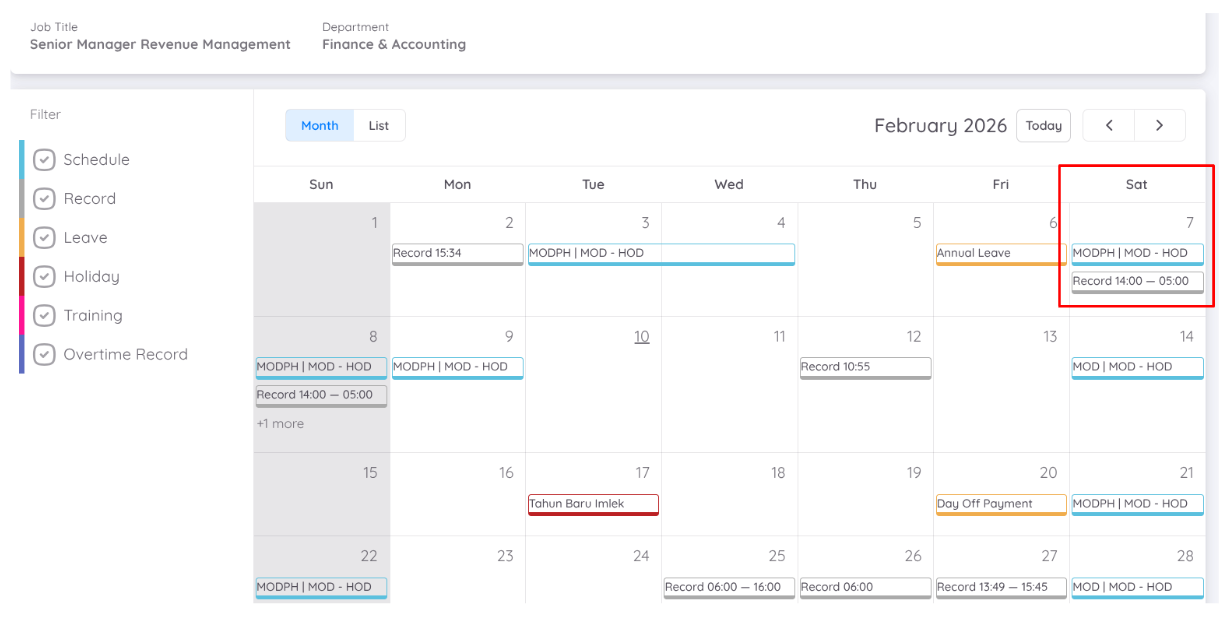Toggle the Training filter
This screenshot has height=637, width=1226.
(x=44, y=315)
